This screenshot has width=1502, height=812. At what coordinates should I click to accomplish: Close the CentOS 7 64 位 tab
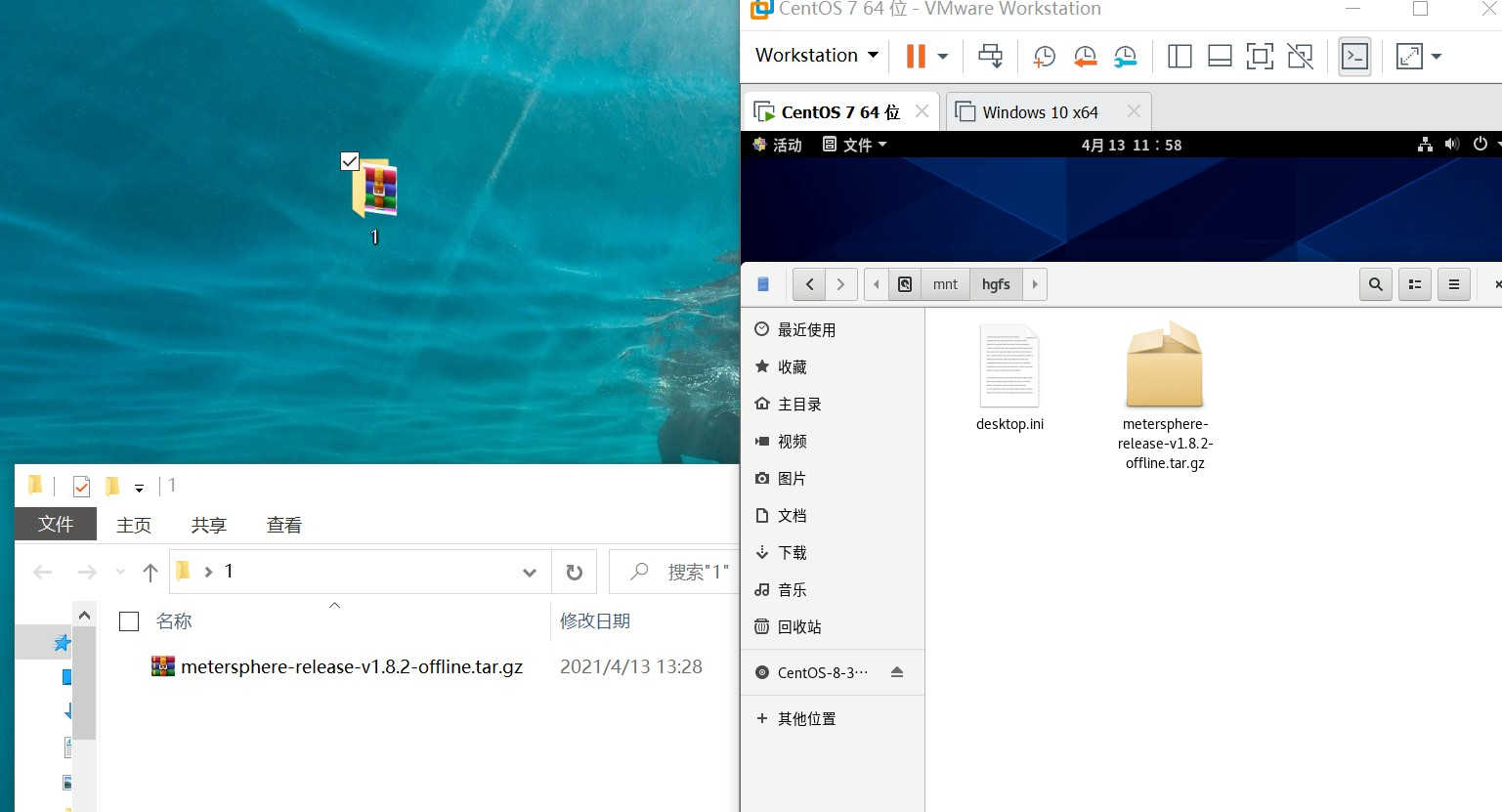922,111
